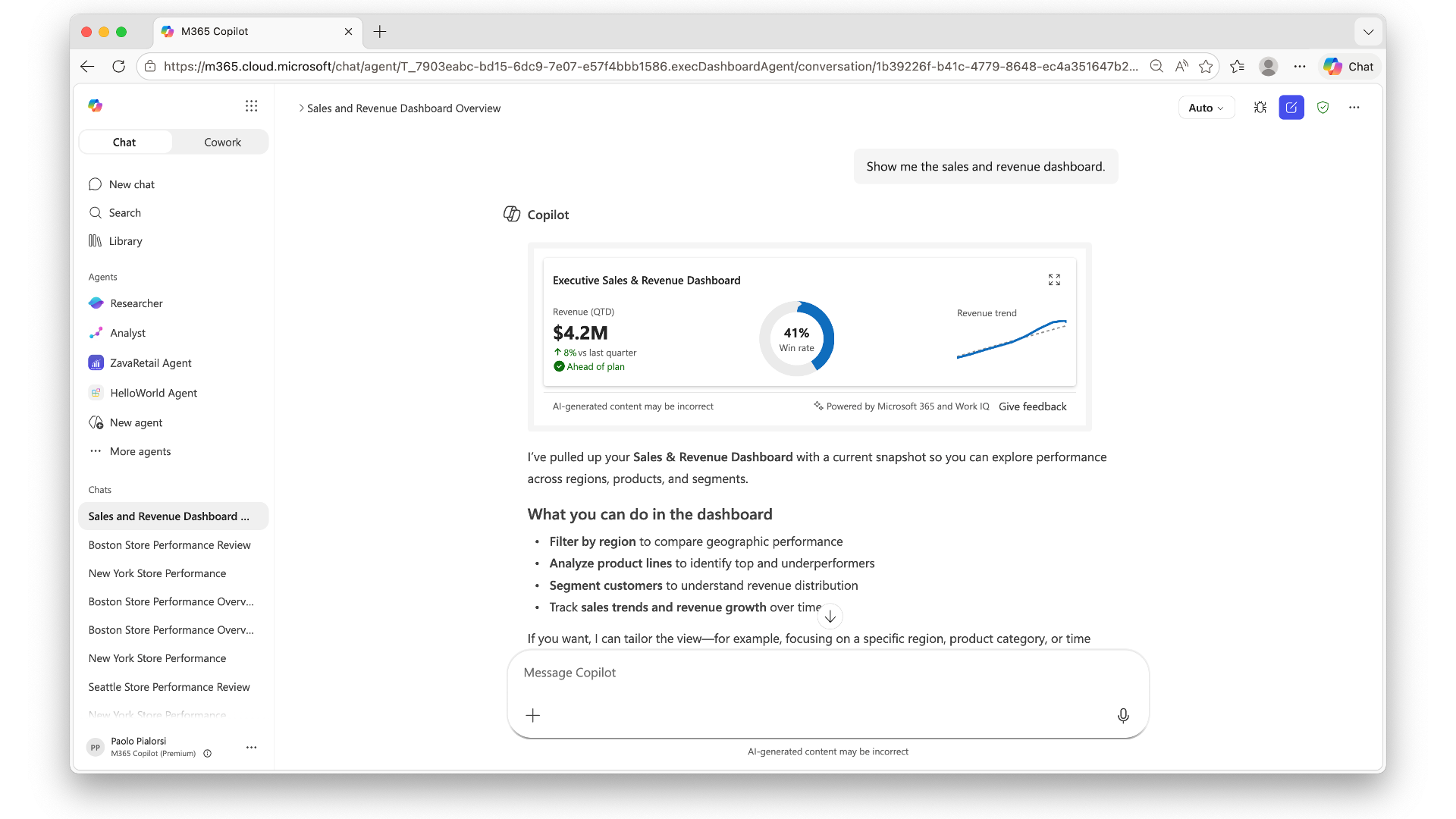The image size is (1456, 819).
Task: Click the debug bug icon in header
Action: (1260, 108)
